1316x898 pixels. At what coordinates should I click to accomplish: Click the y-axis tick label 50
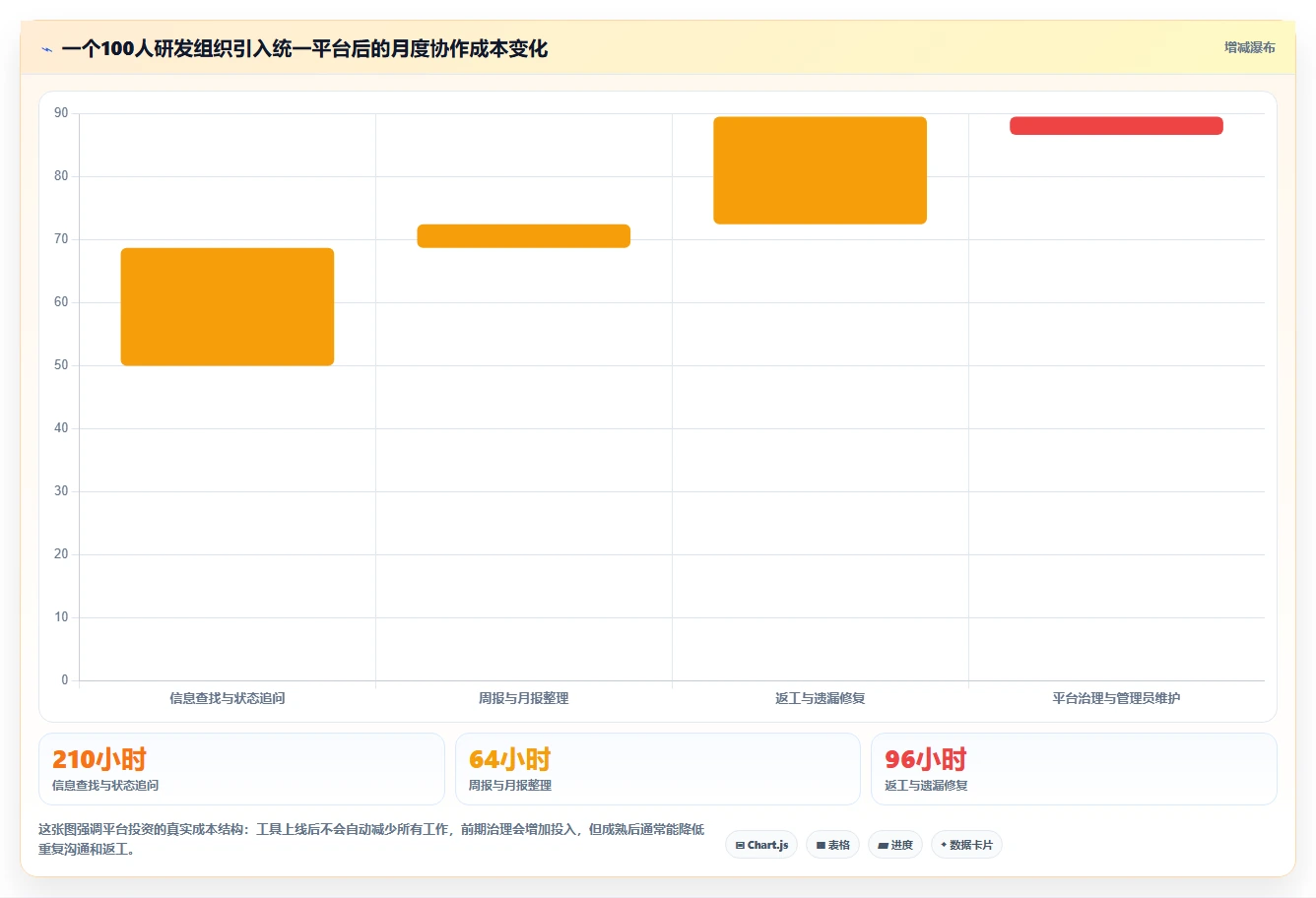tap(61, 365)
